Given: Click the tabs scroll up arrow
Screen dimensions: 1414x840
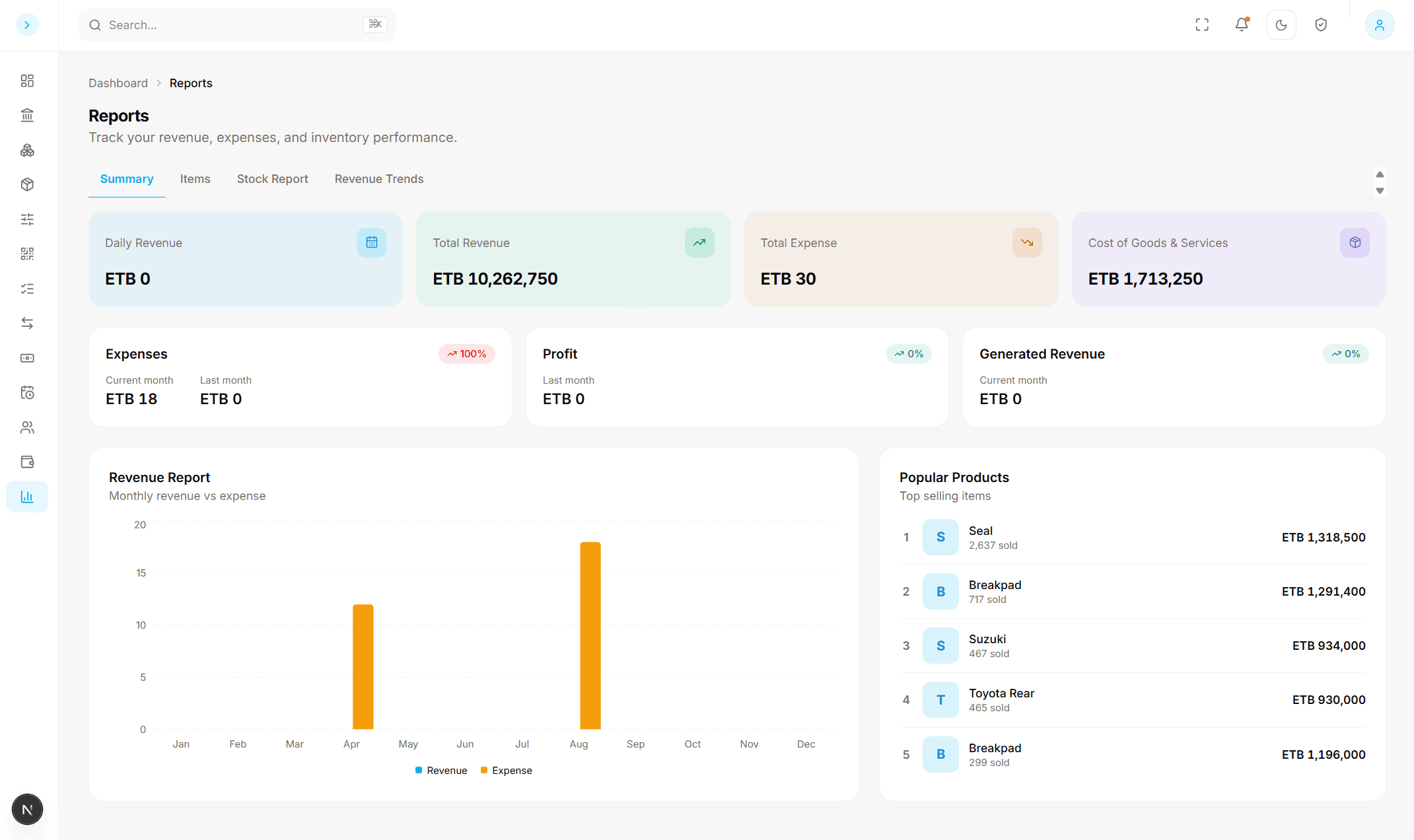Looking at the screenshot, I should tap(1380, 174).
